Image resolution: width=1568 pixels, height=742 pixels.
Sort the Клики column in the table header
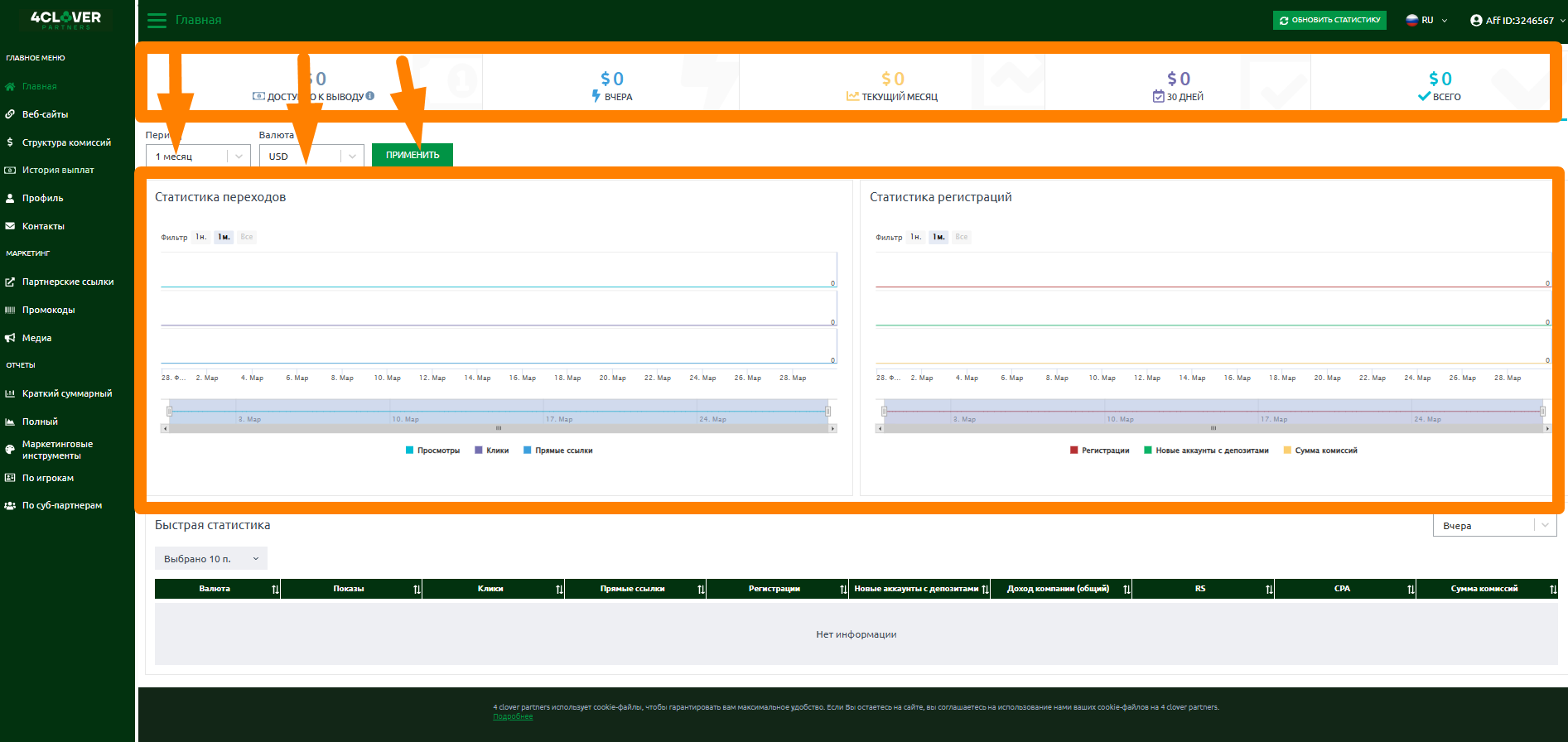(559, 590)
